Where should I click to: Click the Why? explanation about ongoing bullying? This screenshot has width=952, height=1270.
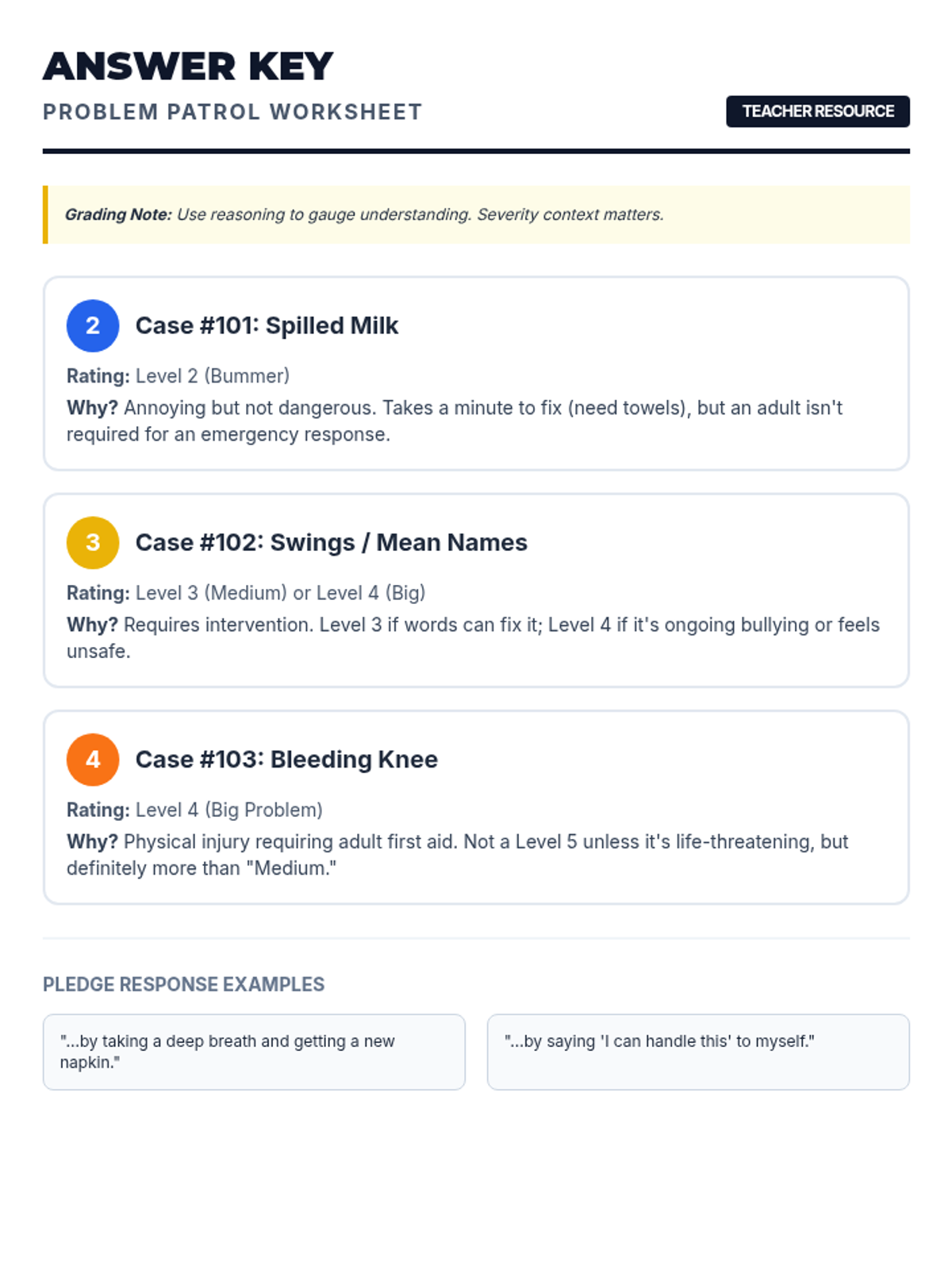[x=473, y=638]
